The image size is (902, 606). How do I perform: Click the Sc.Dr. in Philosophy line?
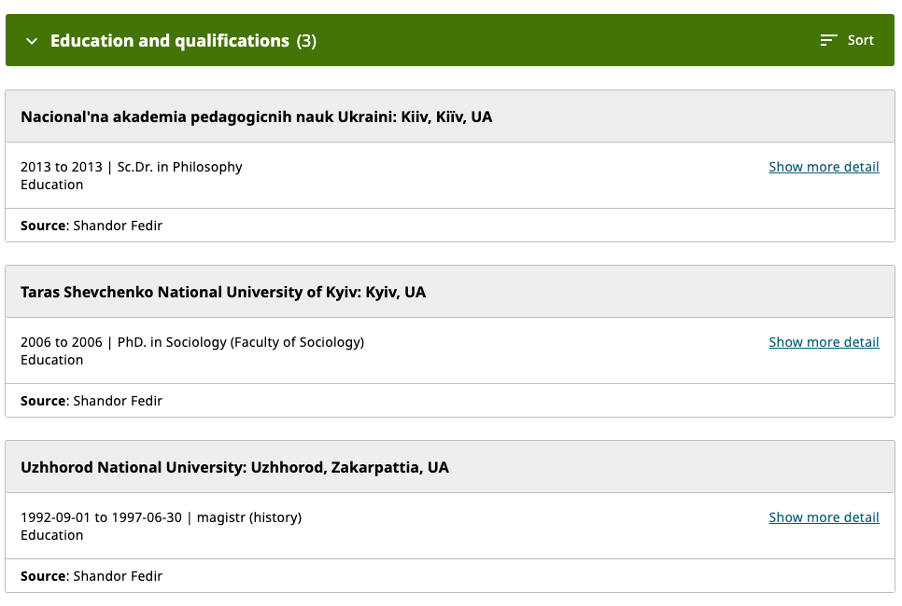(x=131, y=167)
